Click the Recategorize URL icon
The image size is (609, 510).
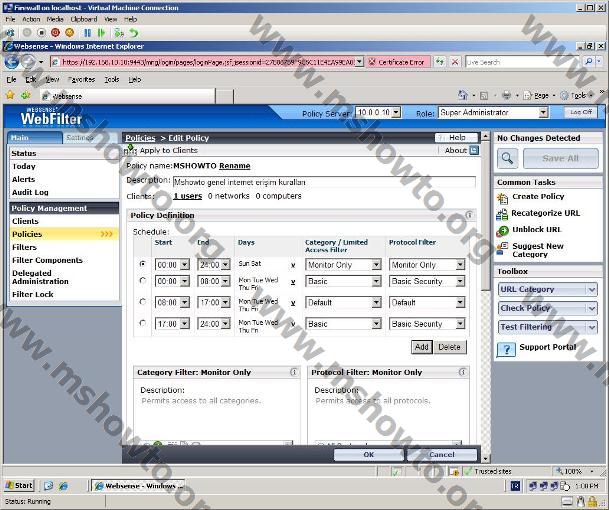tap(502, 213)
